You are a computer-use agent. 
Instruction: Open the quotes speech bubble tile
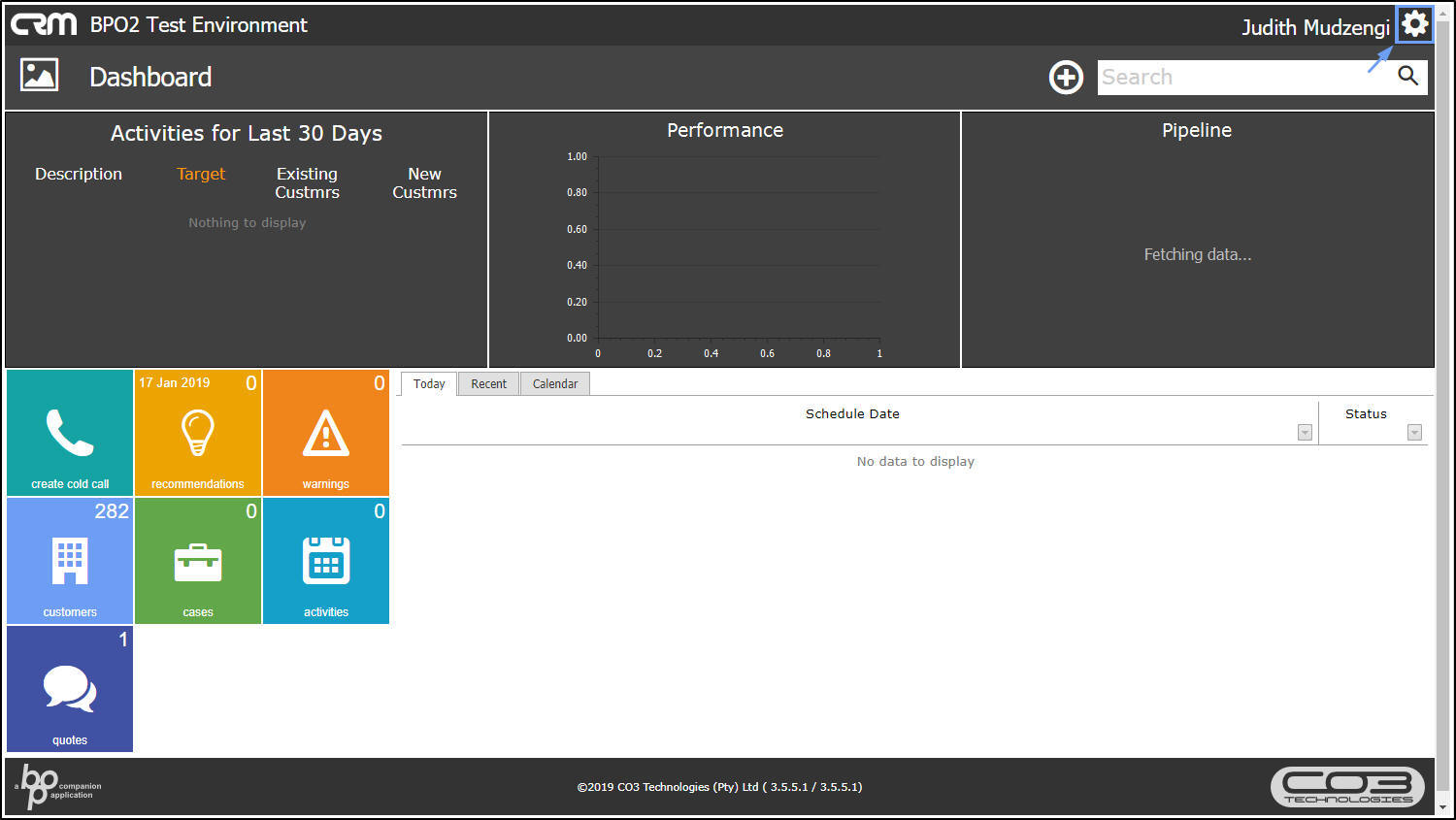coord(70,689)
